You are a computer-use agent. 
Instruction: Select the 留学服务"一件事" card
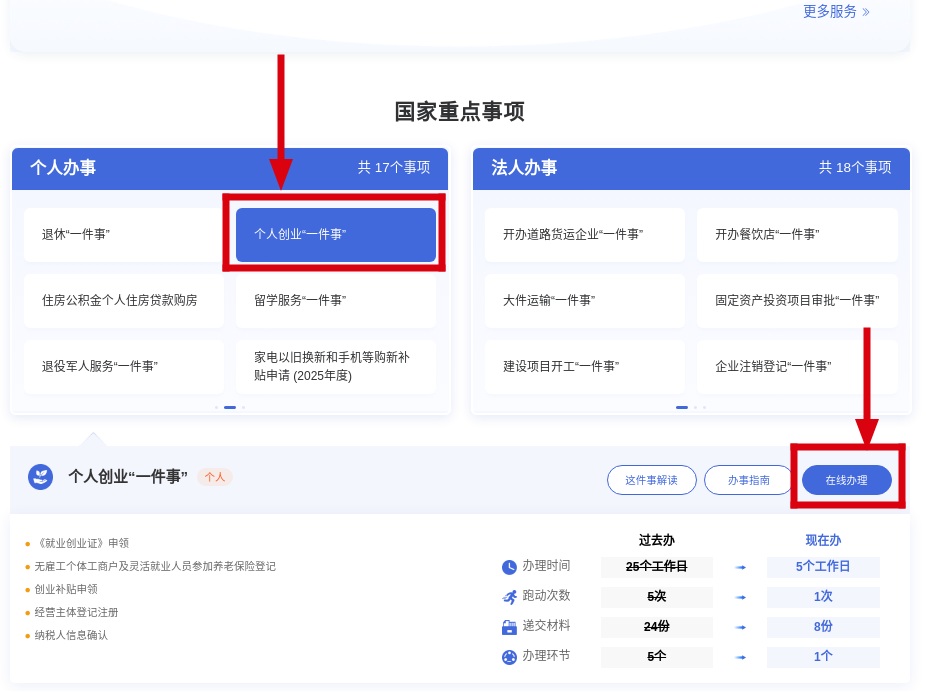(335, 300)
